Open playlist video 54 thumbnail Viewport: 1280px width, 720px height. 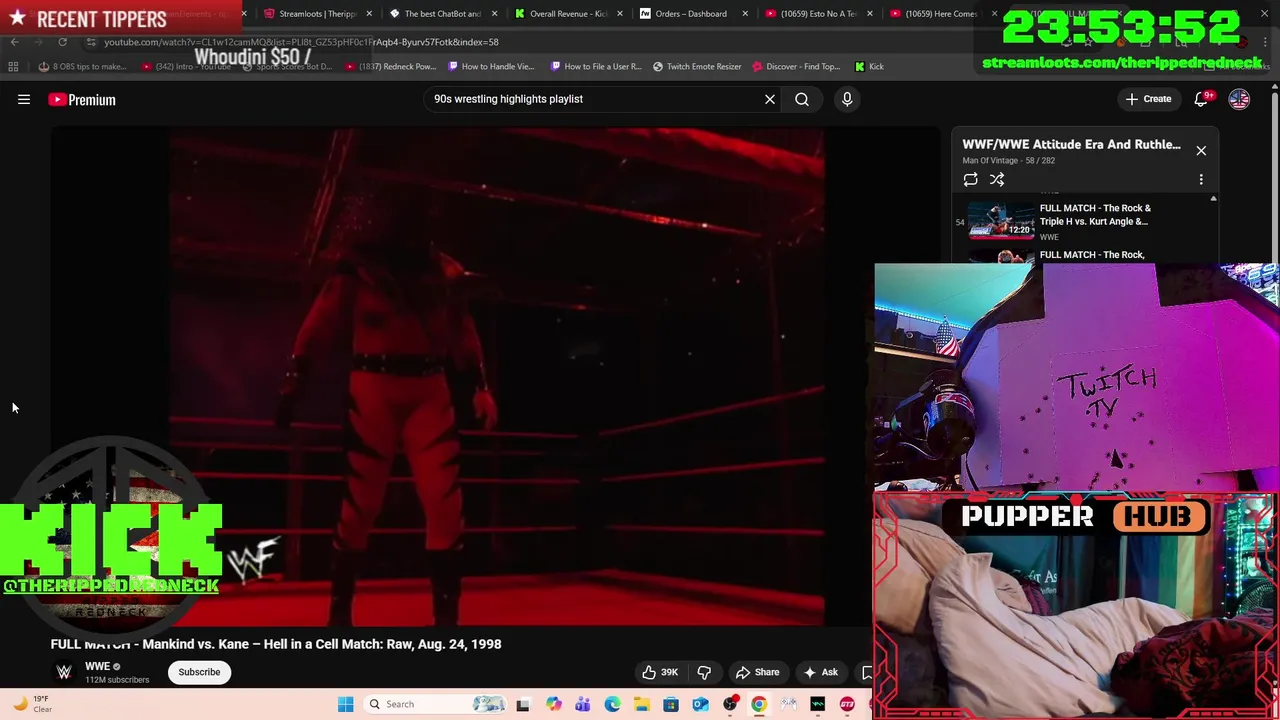pos(1001,221)
